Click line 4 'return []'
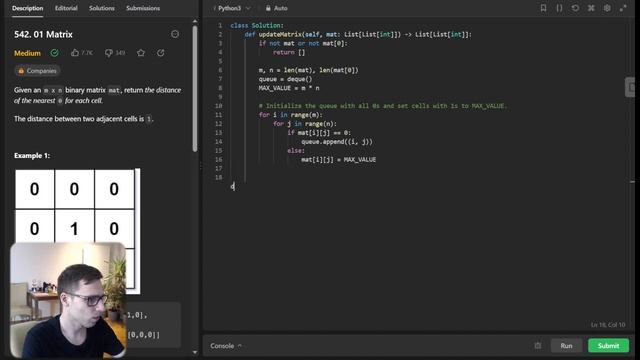The width and height of the screenshot is (640, 360). tap(289, 52)
